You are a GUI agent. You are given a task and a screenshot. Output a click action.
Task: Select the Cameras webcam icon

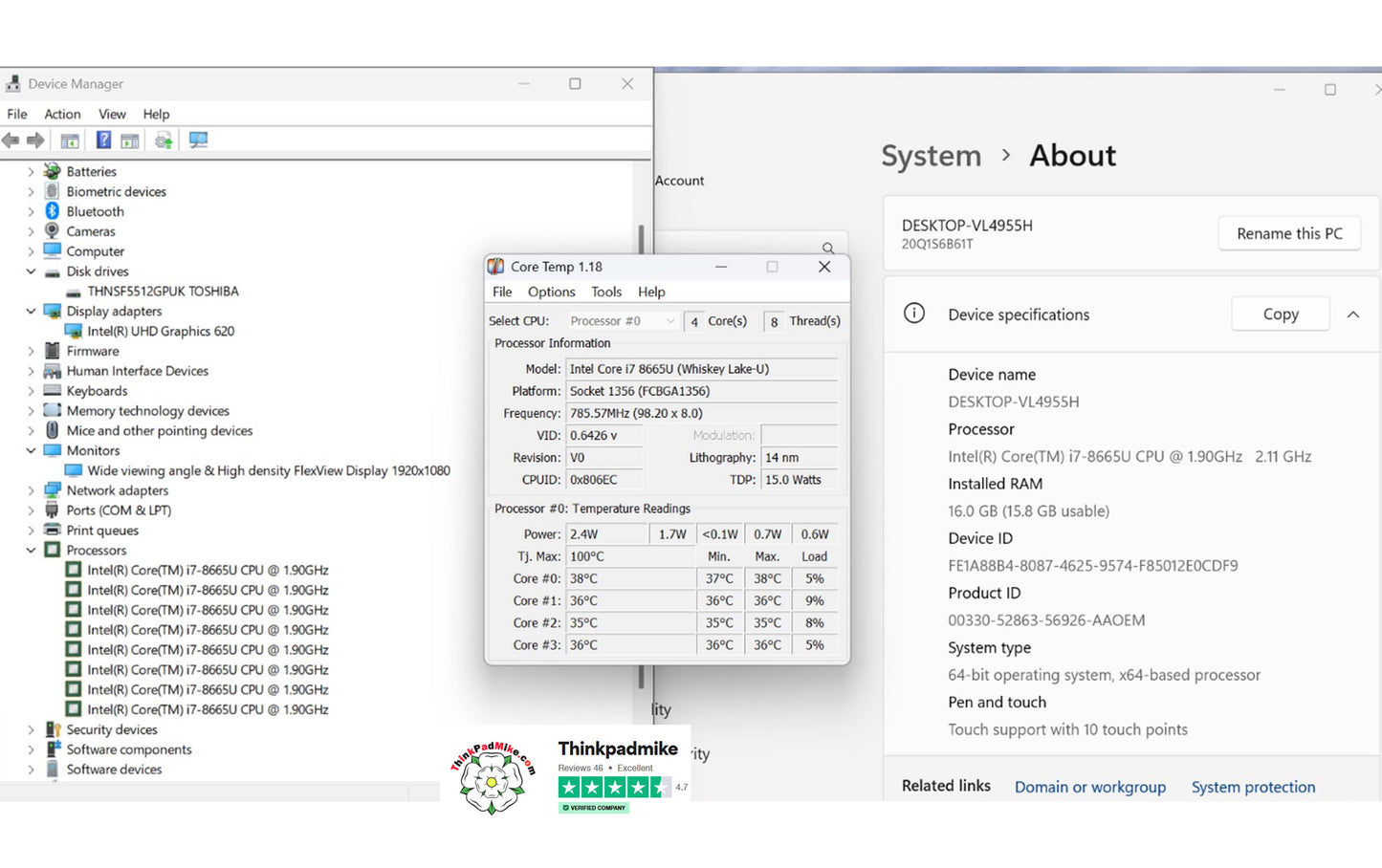click(53, 231)
